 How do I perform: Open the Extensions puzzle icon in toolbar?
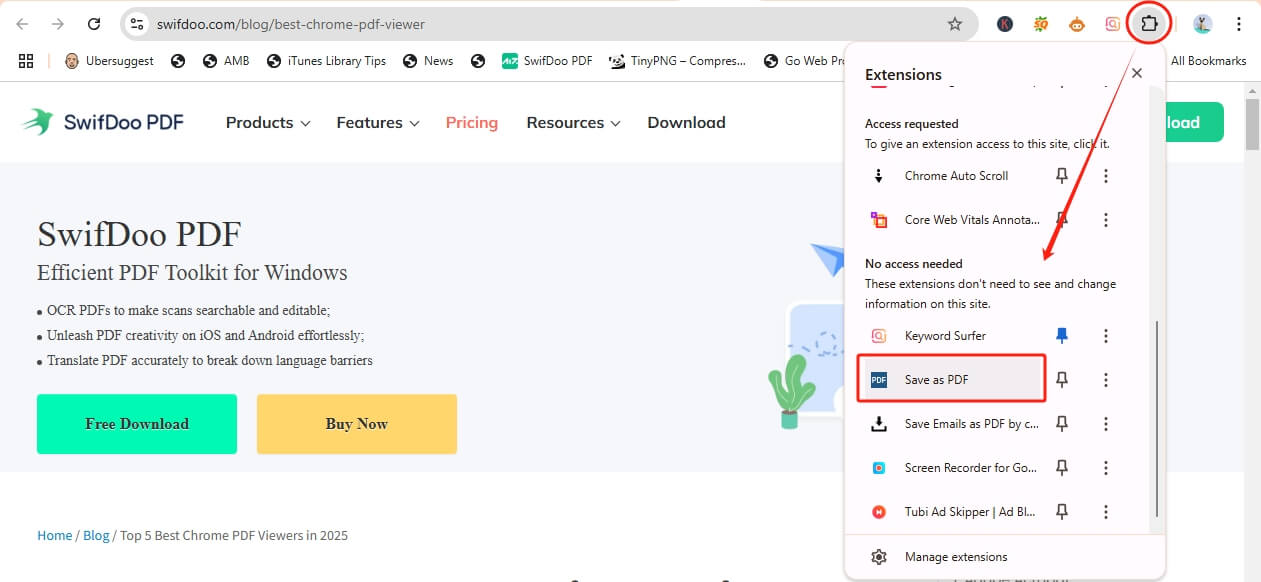point(1148,23)
